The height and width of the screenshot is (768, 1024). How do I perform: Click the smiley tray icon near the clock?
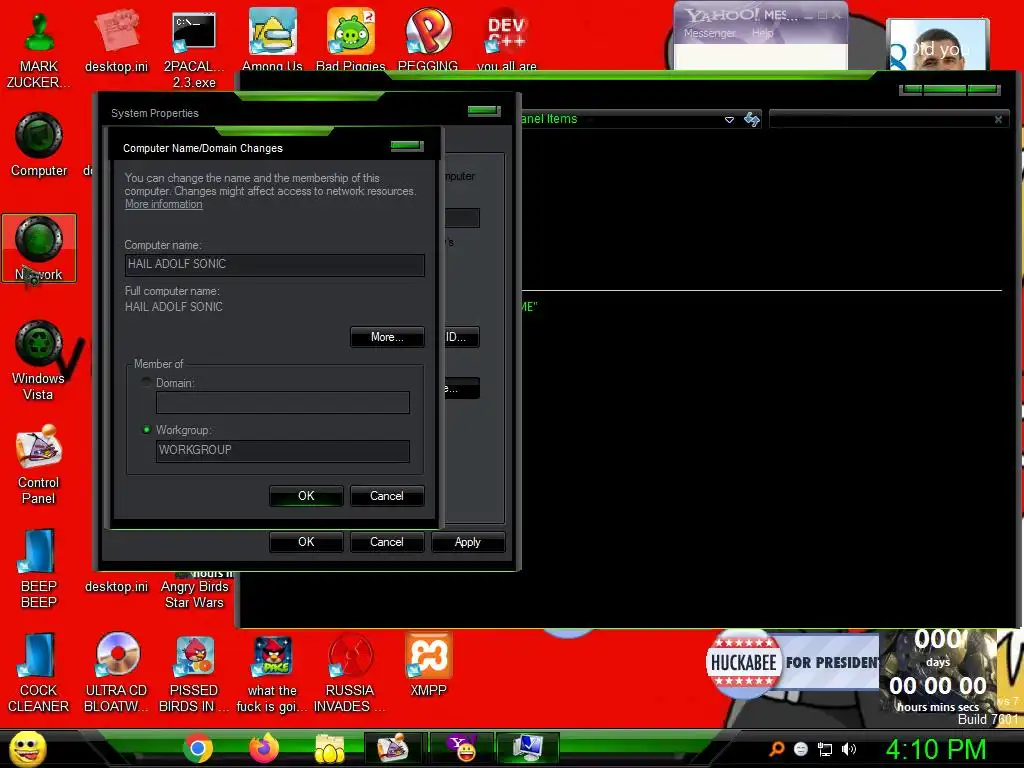801,749
